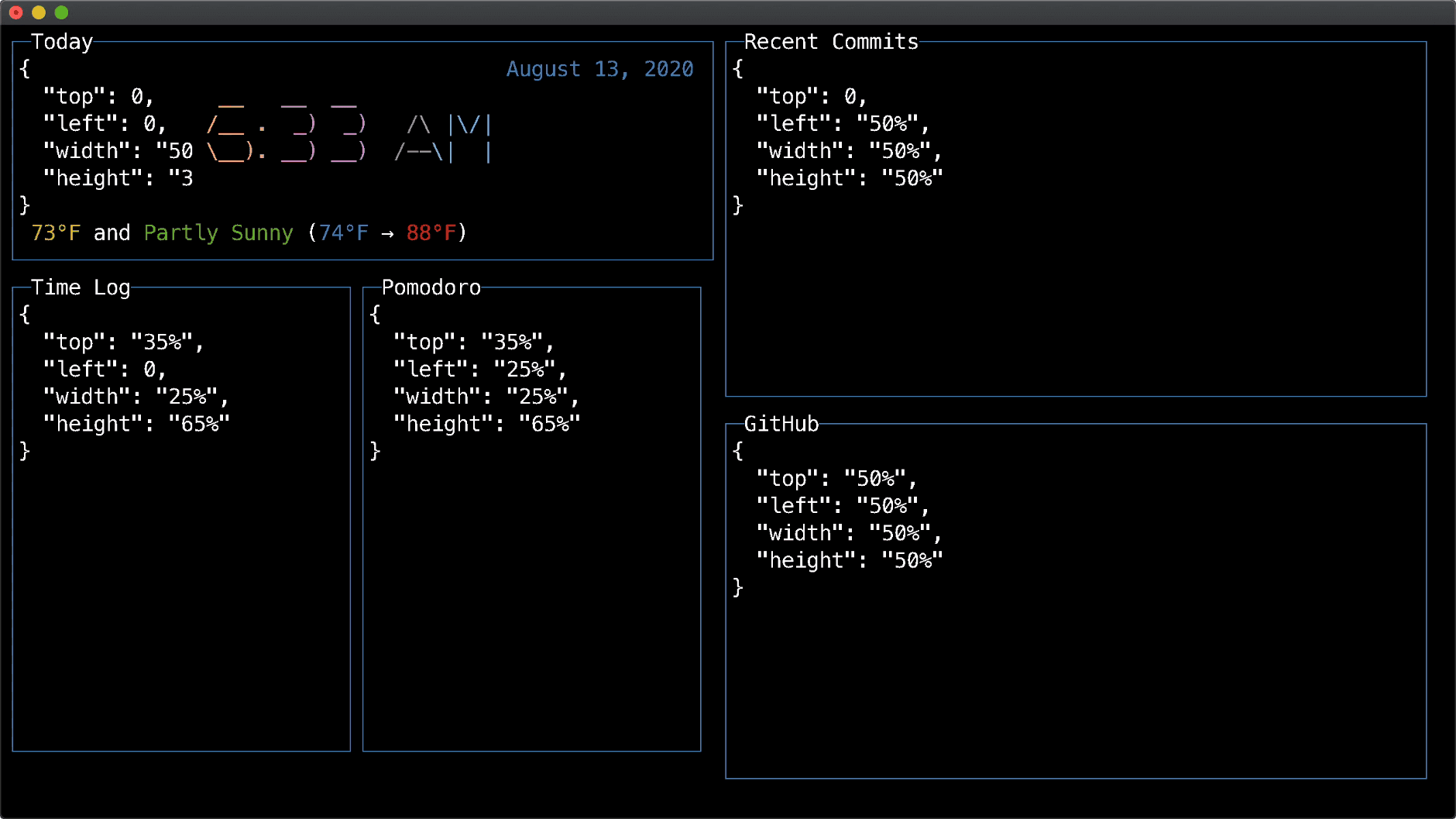The width and height of the screenshot is (1456, 819).
Task: Click the opening brace in Recent Commits config
Action: click(x=737, y=69)
